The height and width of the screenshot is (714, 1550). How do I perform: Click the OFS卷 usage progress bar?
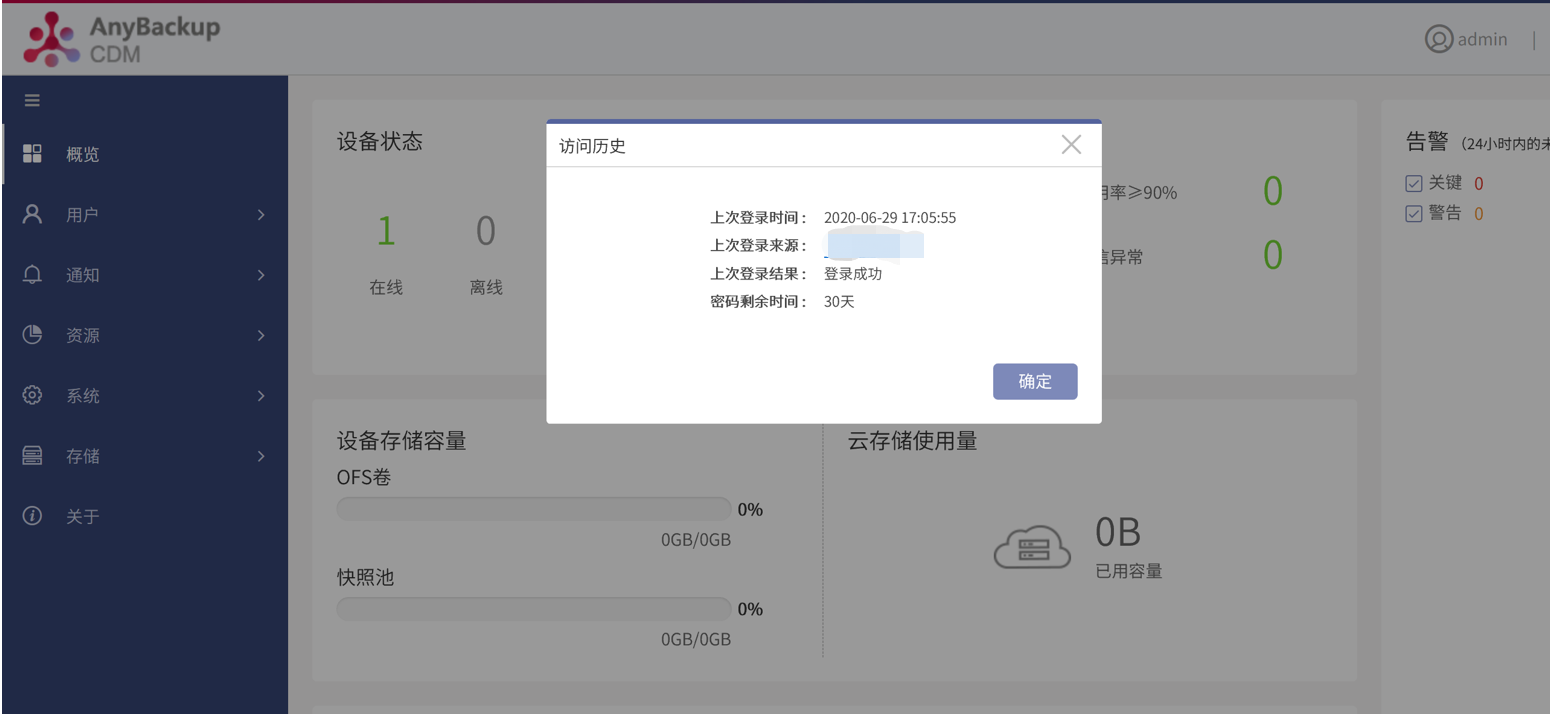tap(533, 508)
